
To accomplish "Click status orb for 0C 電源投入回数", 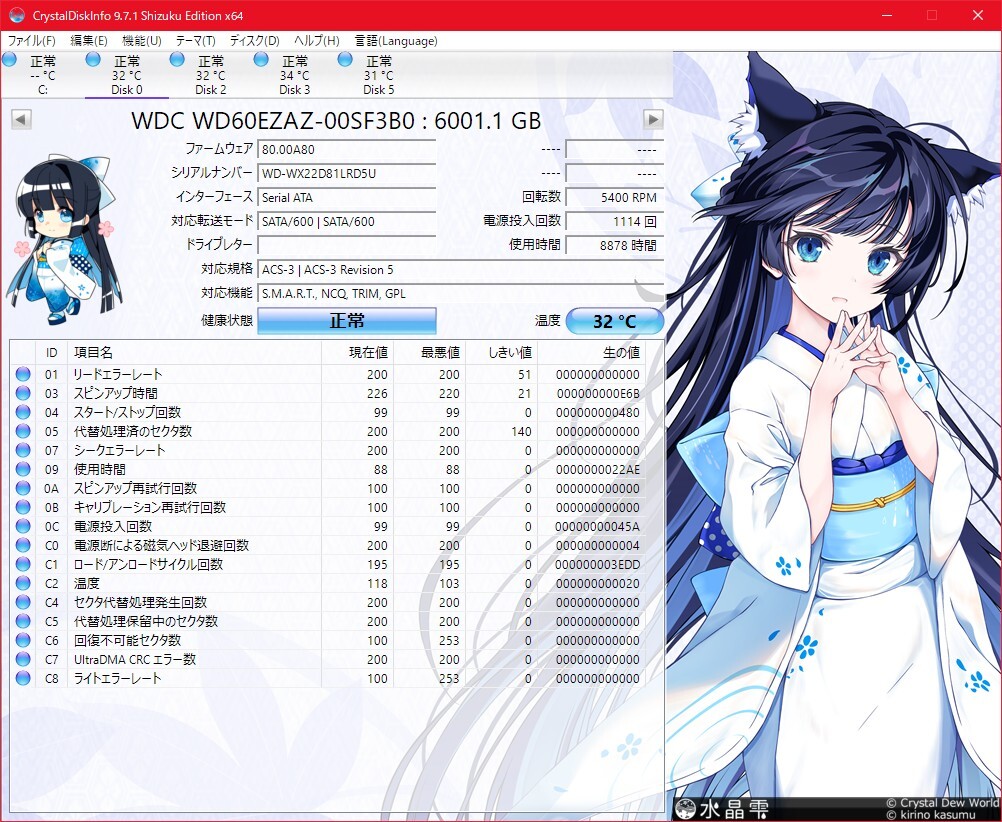I will (x=23, y=526).
